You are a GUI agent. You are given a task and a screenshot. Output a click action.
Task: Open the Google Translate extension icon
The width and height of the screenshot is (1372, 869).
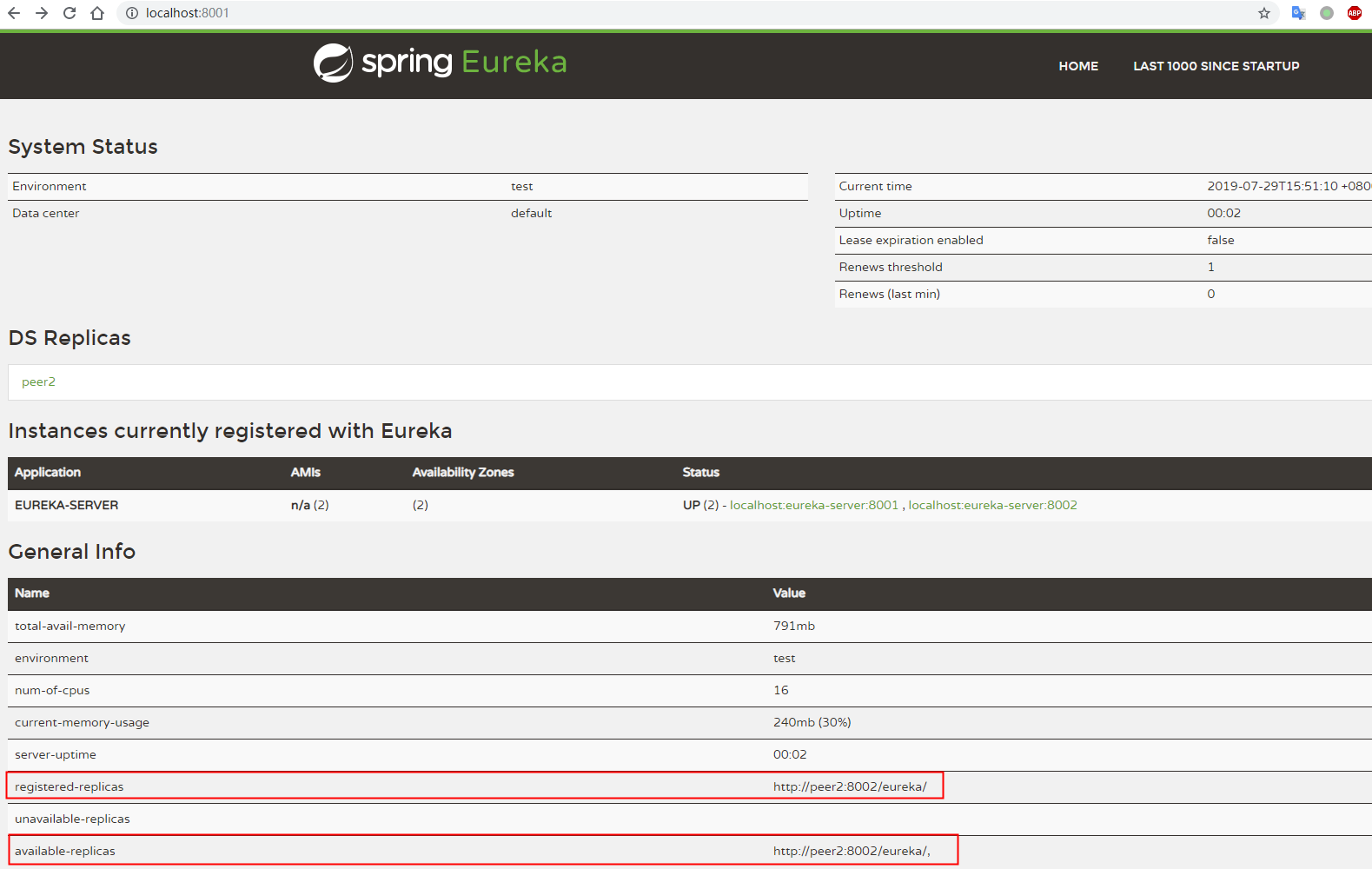1299,13
